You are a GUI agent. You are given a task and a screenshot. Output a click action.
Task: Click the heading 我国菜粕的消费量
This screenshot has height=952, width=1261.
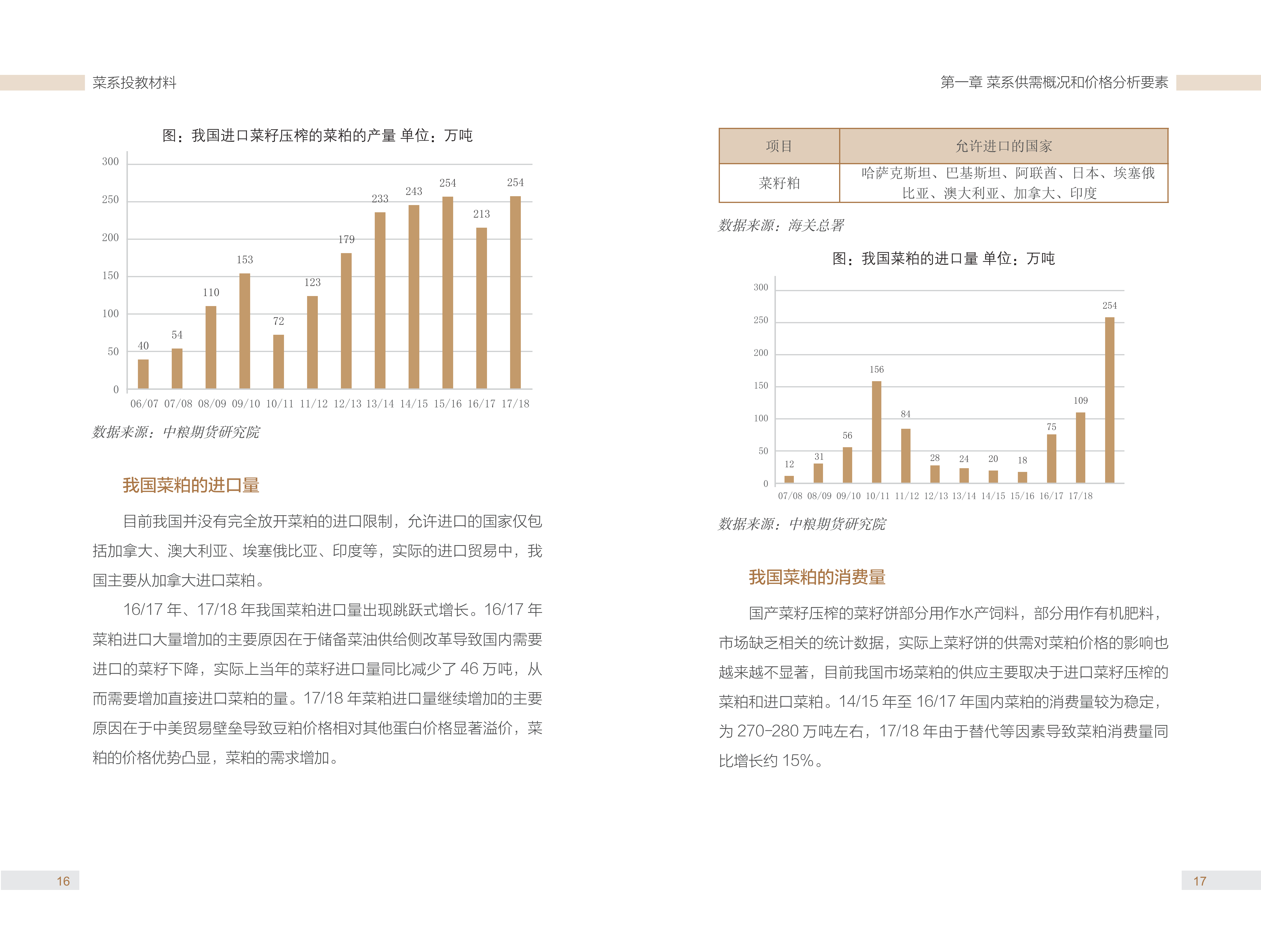coord(817,577)
